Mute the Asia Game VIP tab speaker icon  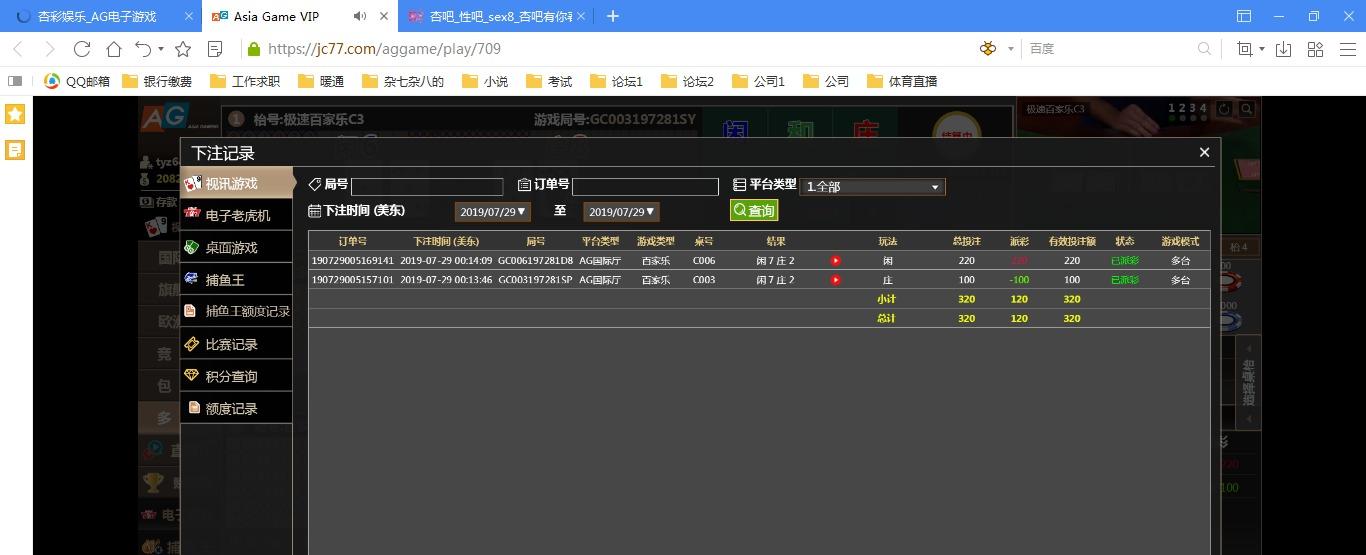360,16
